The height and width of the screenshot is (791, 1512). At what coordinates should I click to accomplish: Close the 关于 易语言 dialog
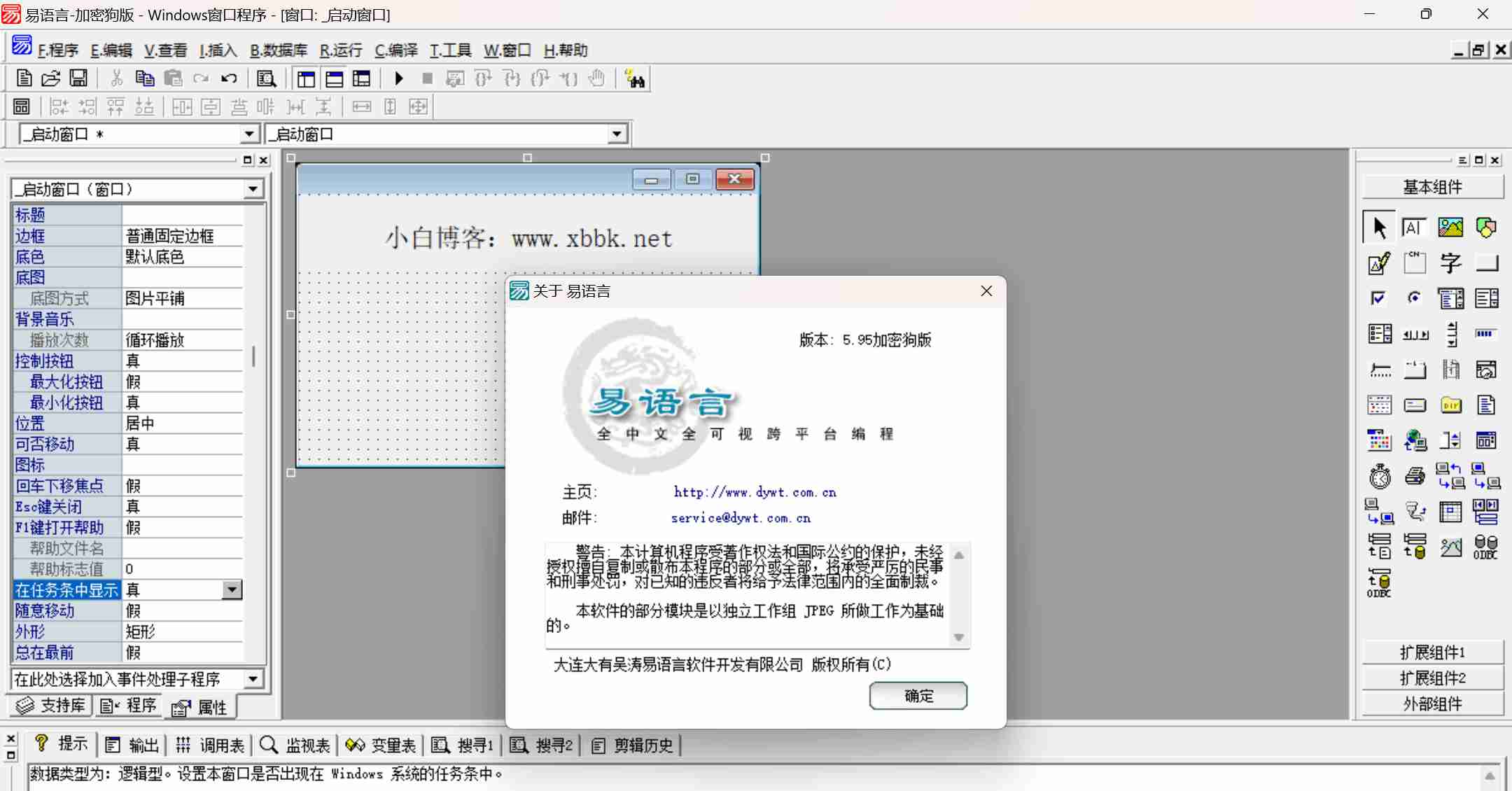click(x=986, y=291)
